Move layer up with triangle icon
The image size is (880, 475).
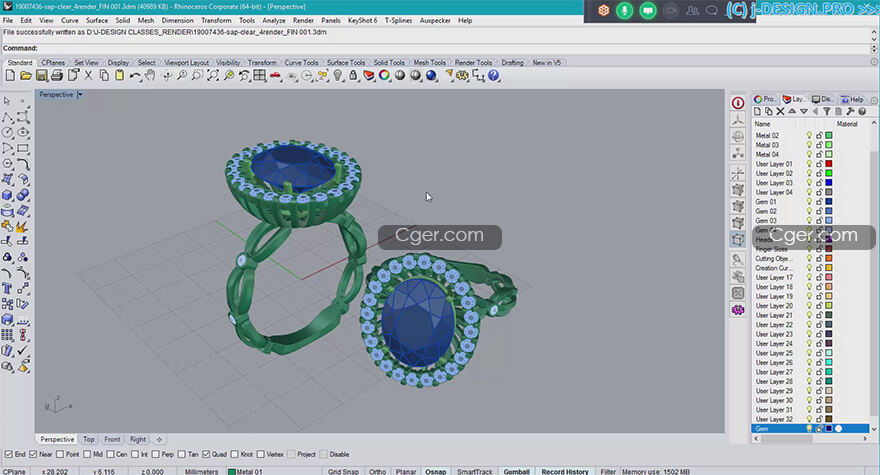point(792,111)
